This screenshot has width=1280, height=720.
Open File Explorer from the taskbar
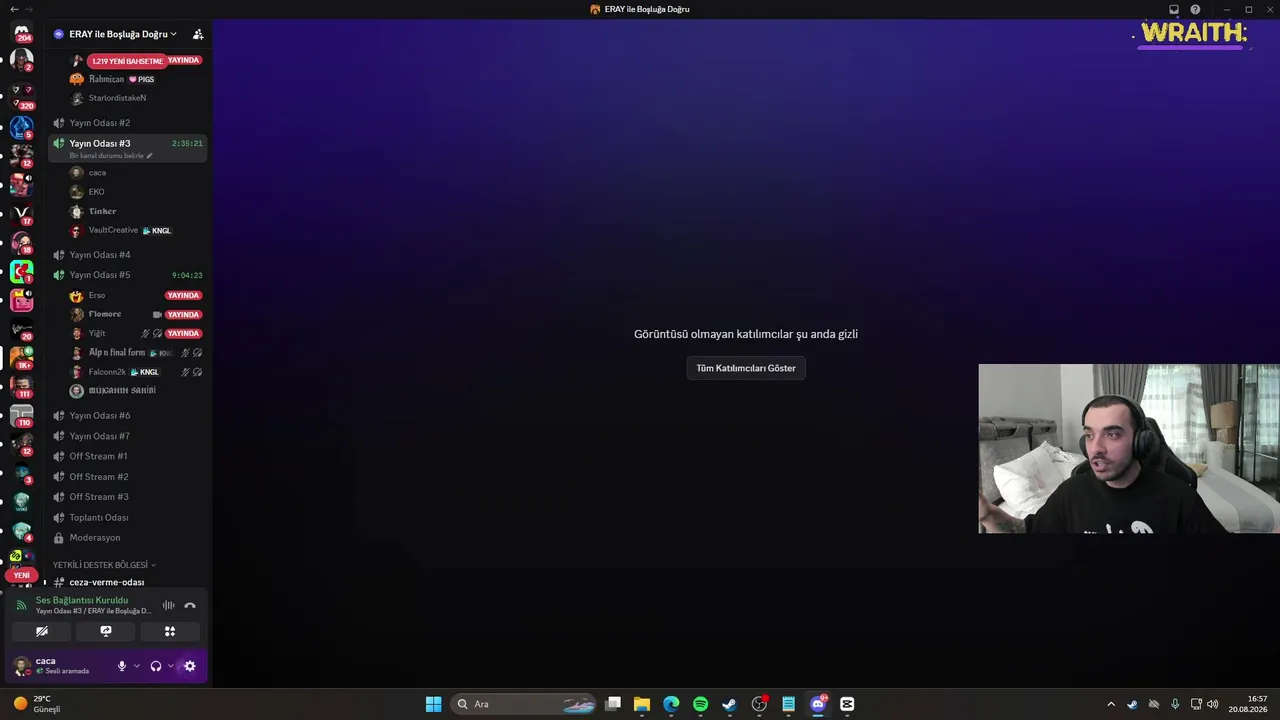click(642, 704)
